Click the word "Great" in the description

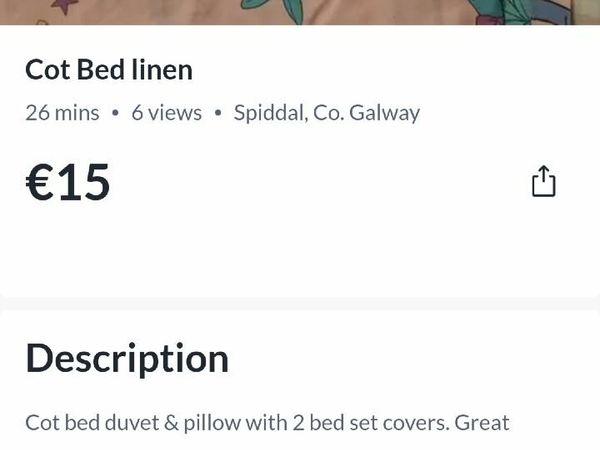[x=482, y=423]
